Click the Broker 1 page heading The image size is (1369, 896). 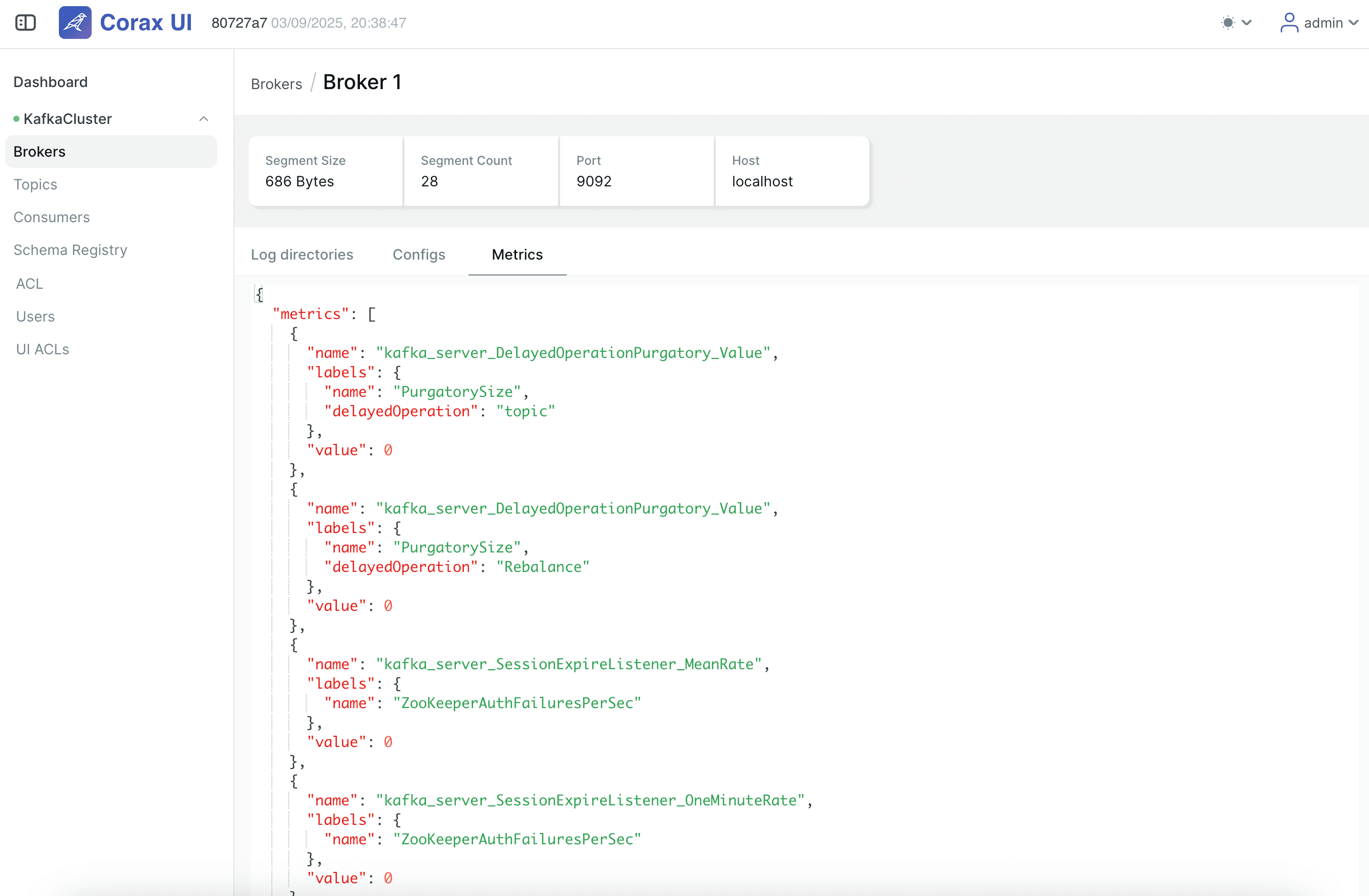[362, 82]
